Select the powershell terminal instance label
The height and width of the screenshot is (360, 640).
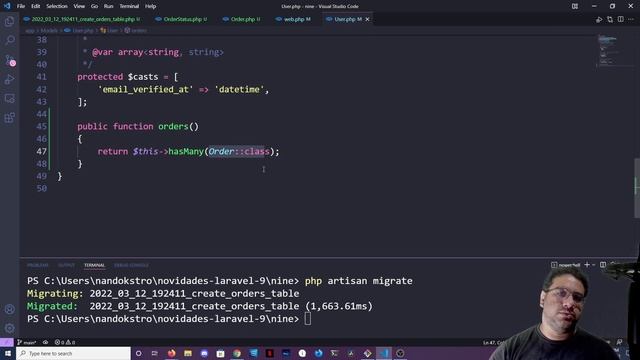click(566, 265)
